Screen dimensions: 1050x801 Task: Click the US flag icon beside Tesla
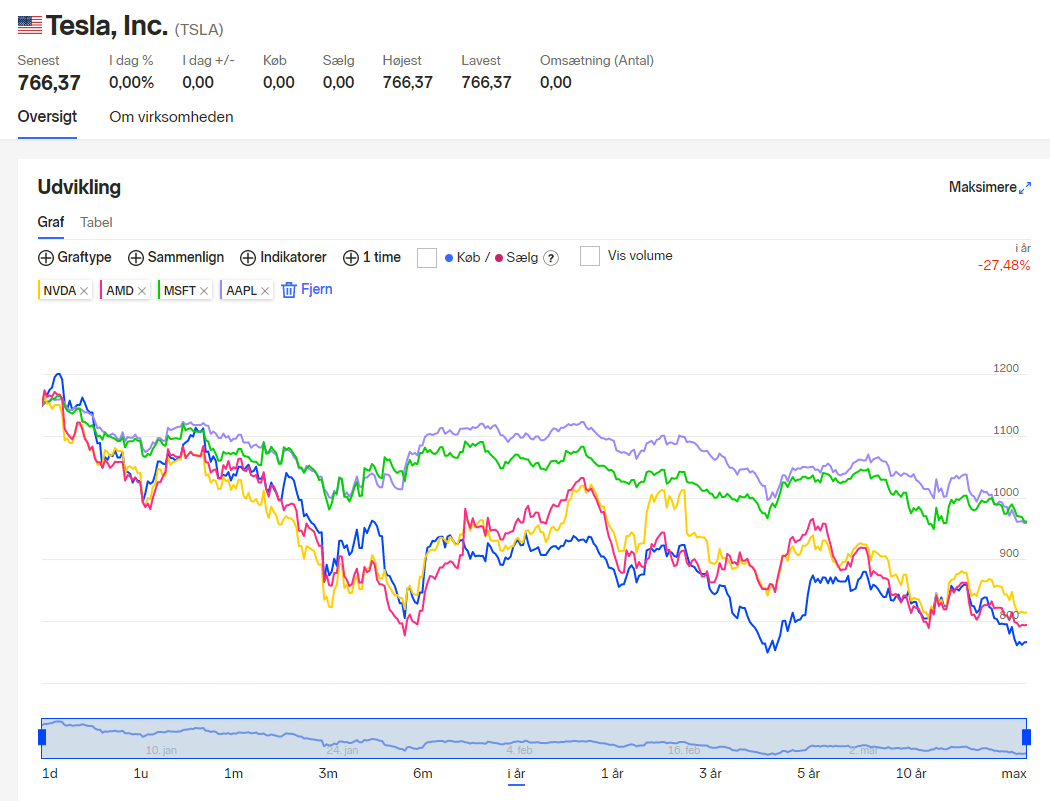(29, 25)
